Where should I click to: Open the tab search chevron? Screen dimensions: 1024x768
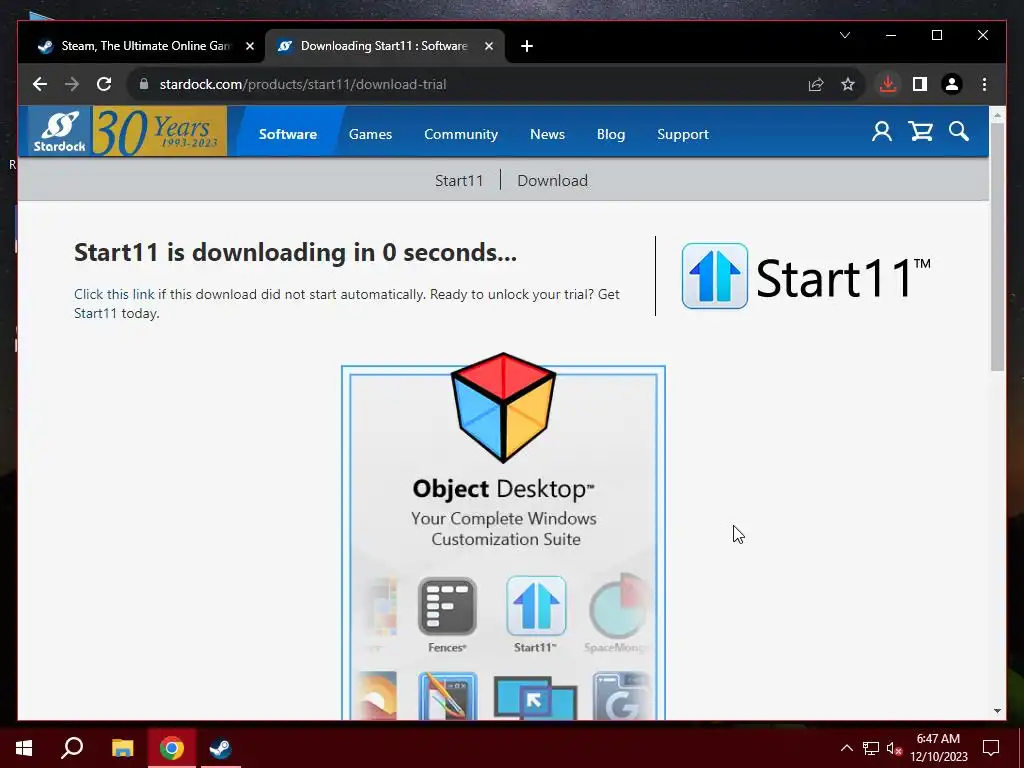[845, 35]
